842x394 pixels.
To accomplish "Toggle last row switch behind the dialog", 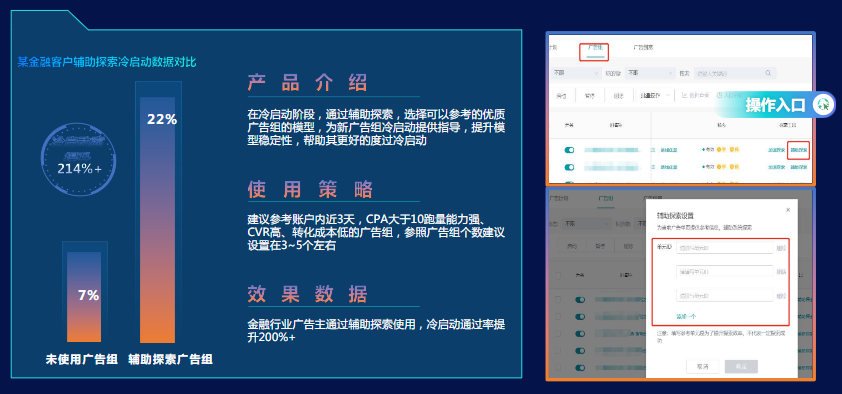I will pyautogui.click(x=580, y=368).
